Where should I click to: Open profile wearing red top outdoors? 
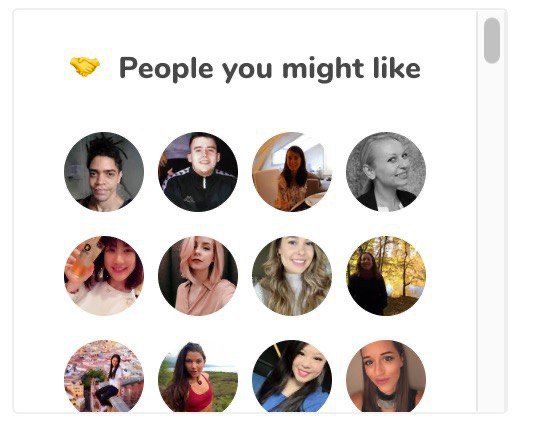click(198, 376)
